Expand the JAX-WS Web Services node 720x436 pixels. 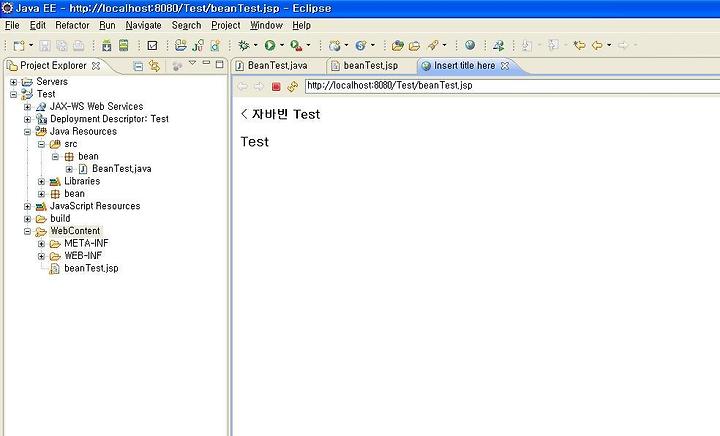tap(28, 107)
